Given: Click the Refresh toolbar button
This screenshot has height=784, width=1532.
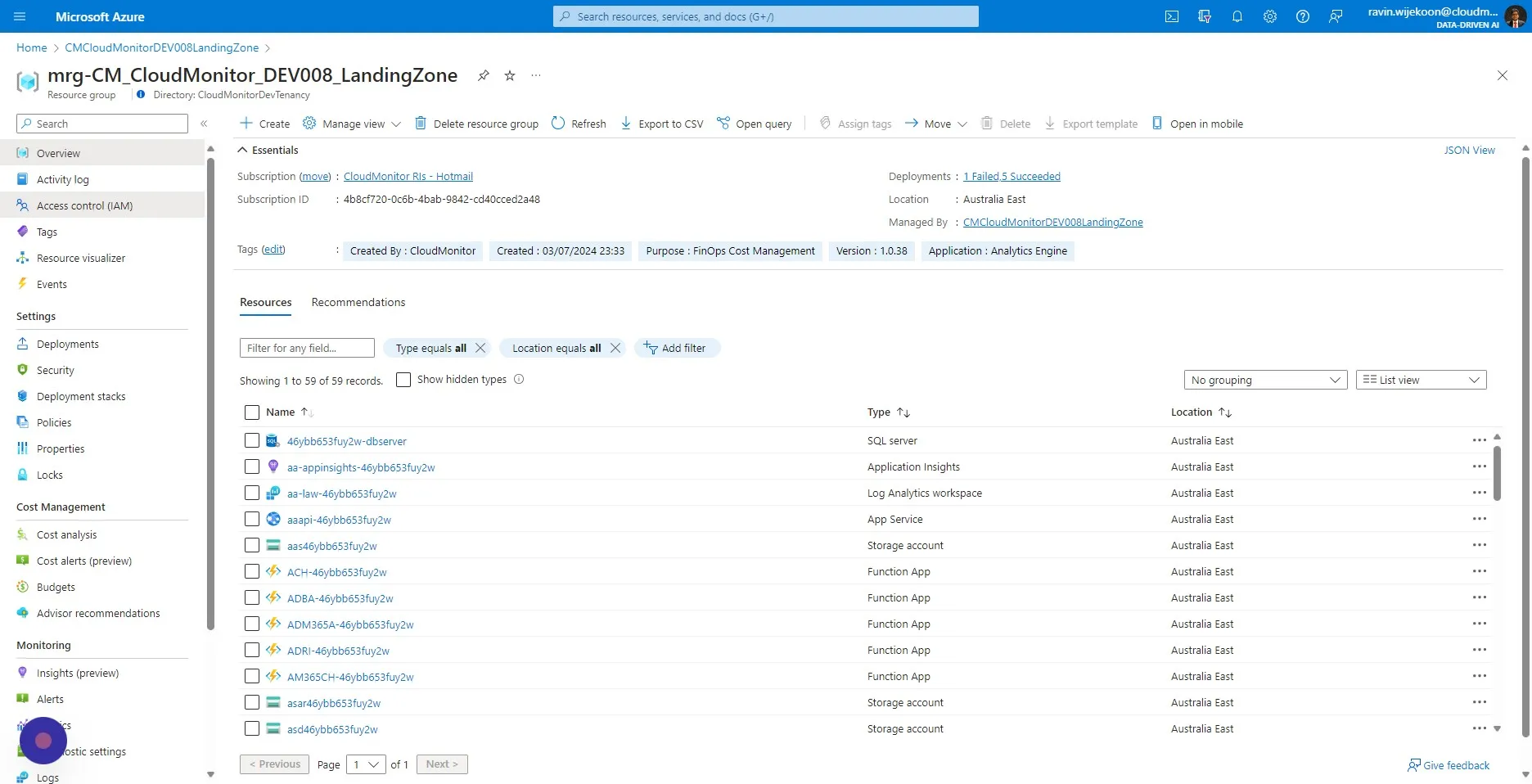Looking at the screenshot, I should tap(579, 124).
